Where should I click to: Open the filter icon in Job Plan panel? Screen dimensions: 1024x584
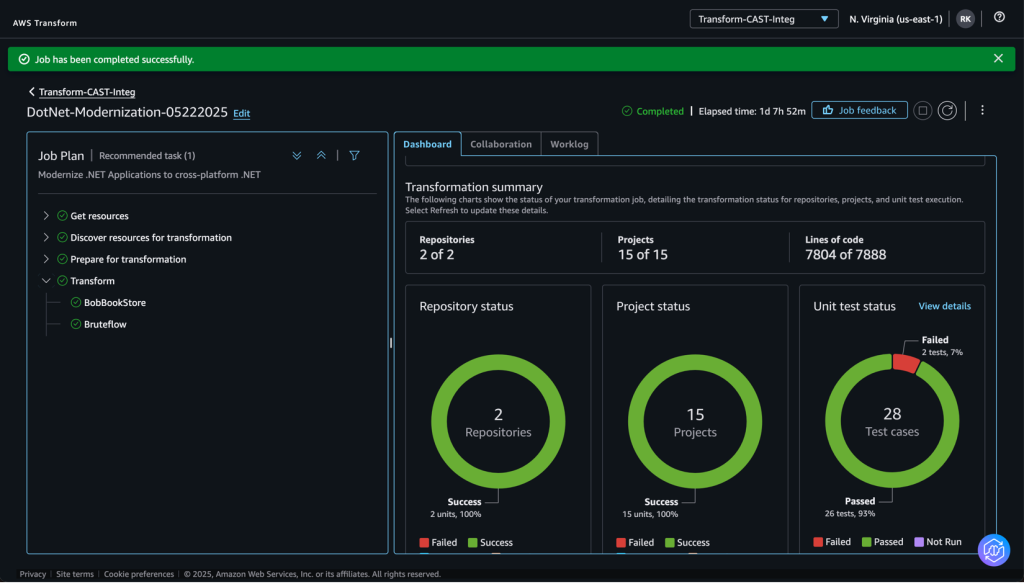click(x=354, y=155)
